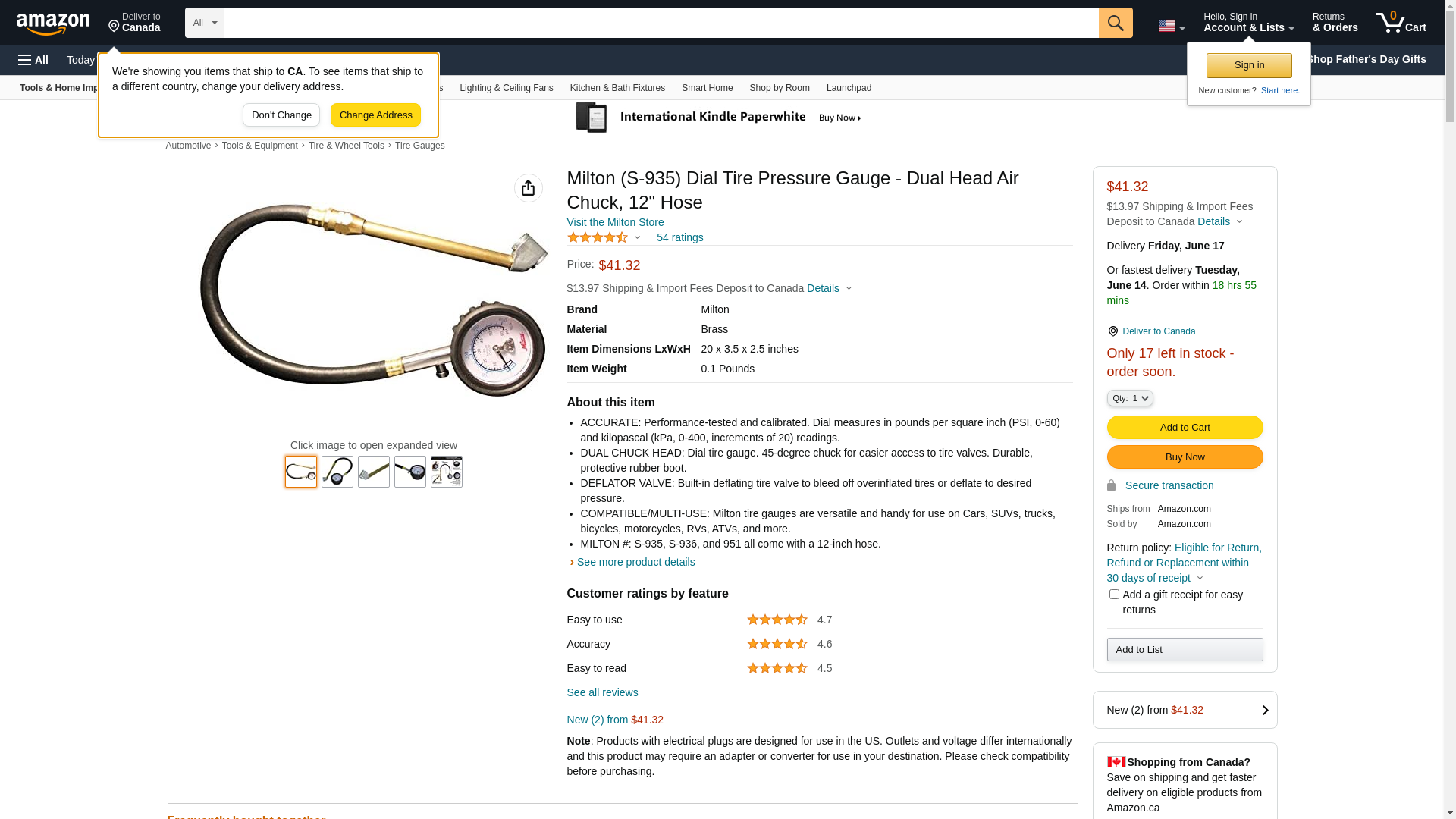1456x819 pixels.
Task: Click Deliver to Canada location icon
Action: coord(1112,331)
